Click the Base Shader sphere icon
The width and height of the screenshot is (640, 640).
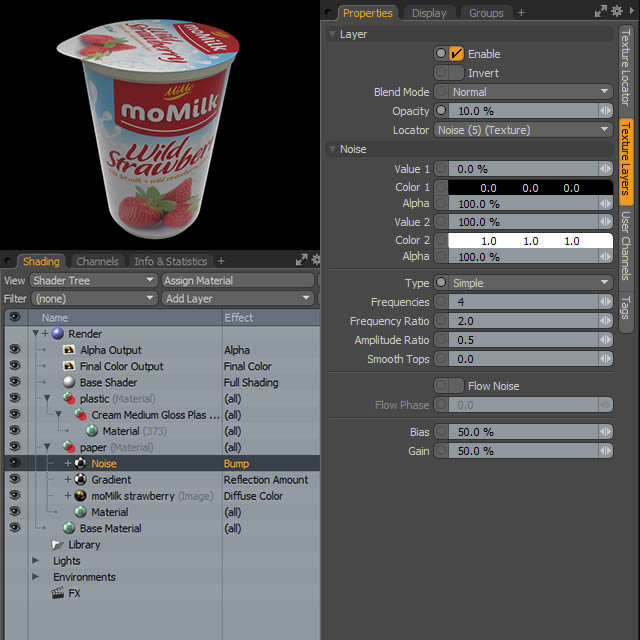tap(69, 382)
